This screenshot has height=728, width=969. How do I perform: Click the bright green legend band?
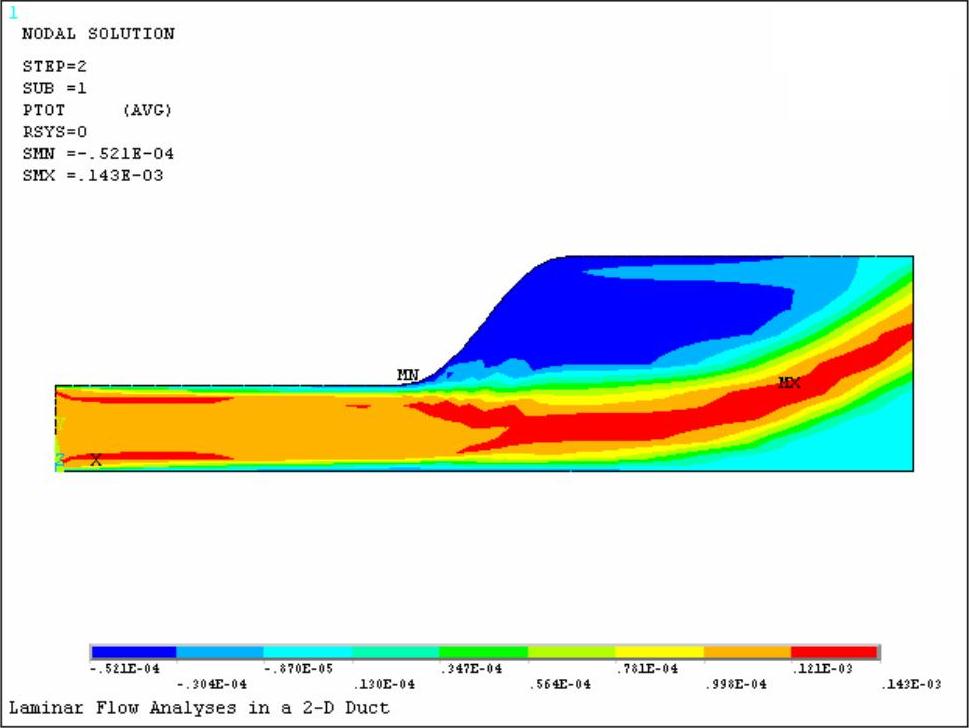tap(484, 652)
